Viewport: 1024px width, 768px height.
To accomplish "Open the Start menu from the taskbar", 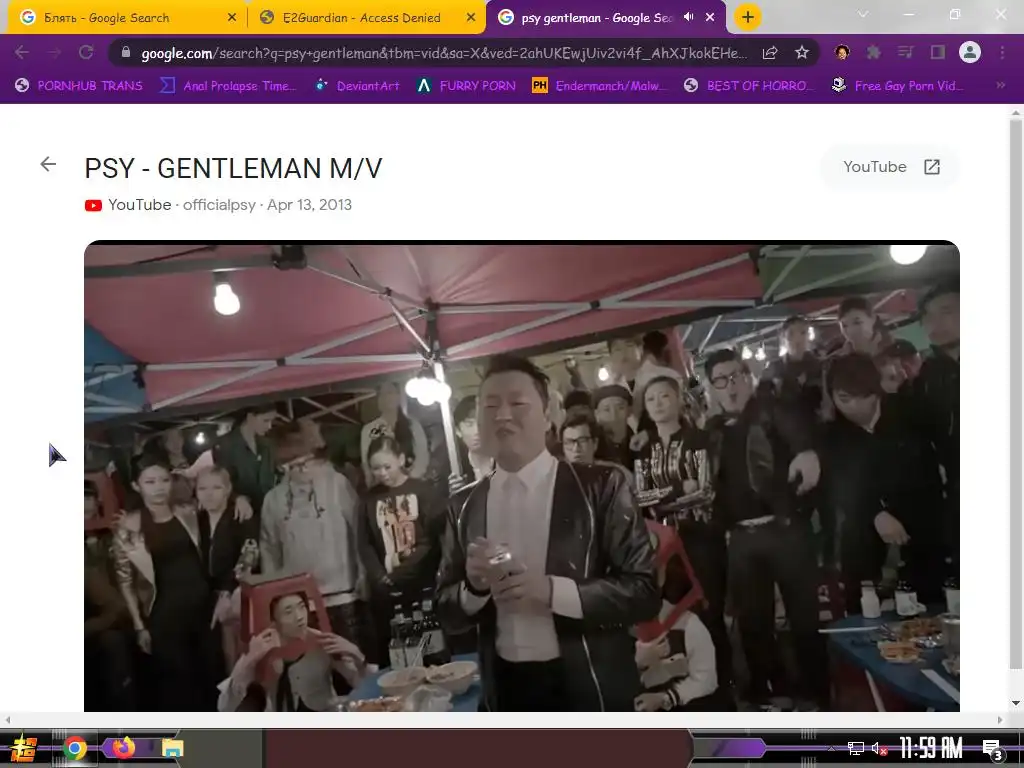I will coord(24,748).
